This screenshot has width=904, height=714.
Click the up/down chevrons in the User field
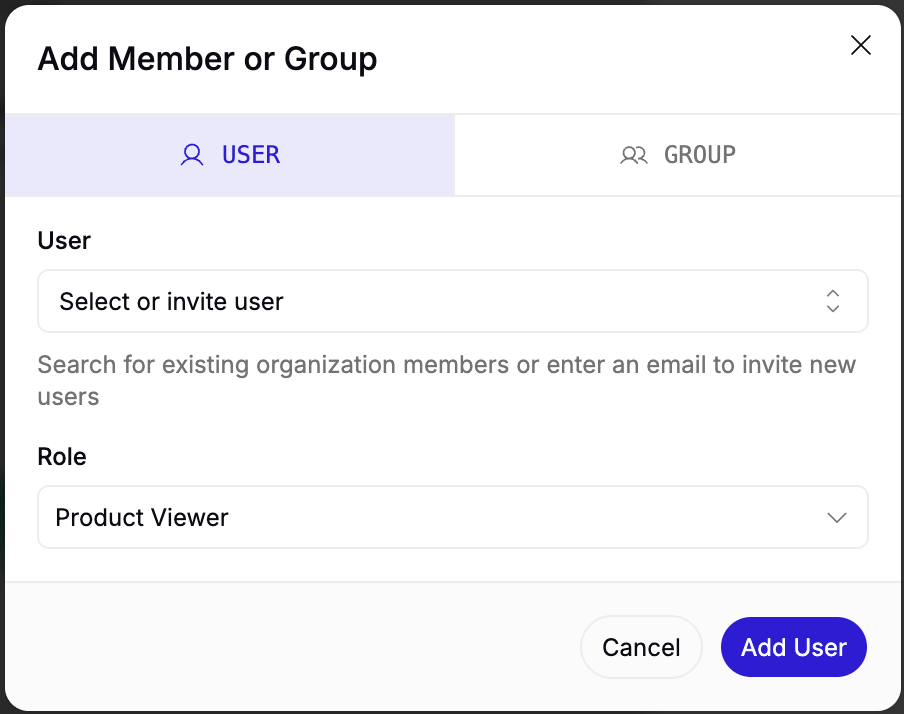(833, 301)
